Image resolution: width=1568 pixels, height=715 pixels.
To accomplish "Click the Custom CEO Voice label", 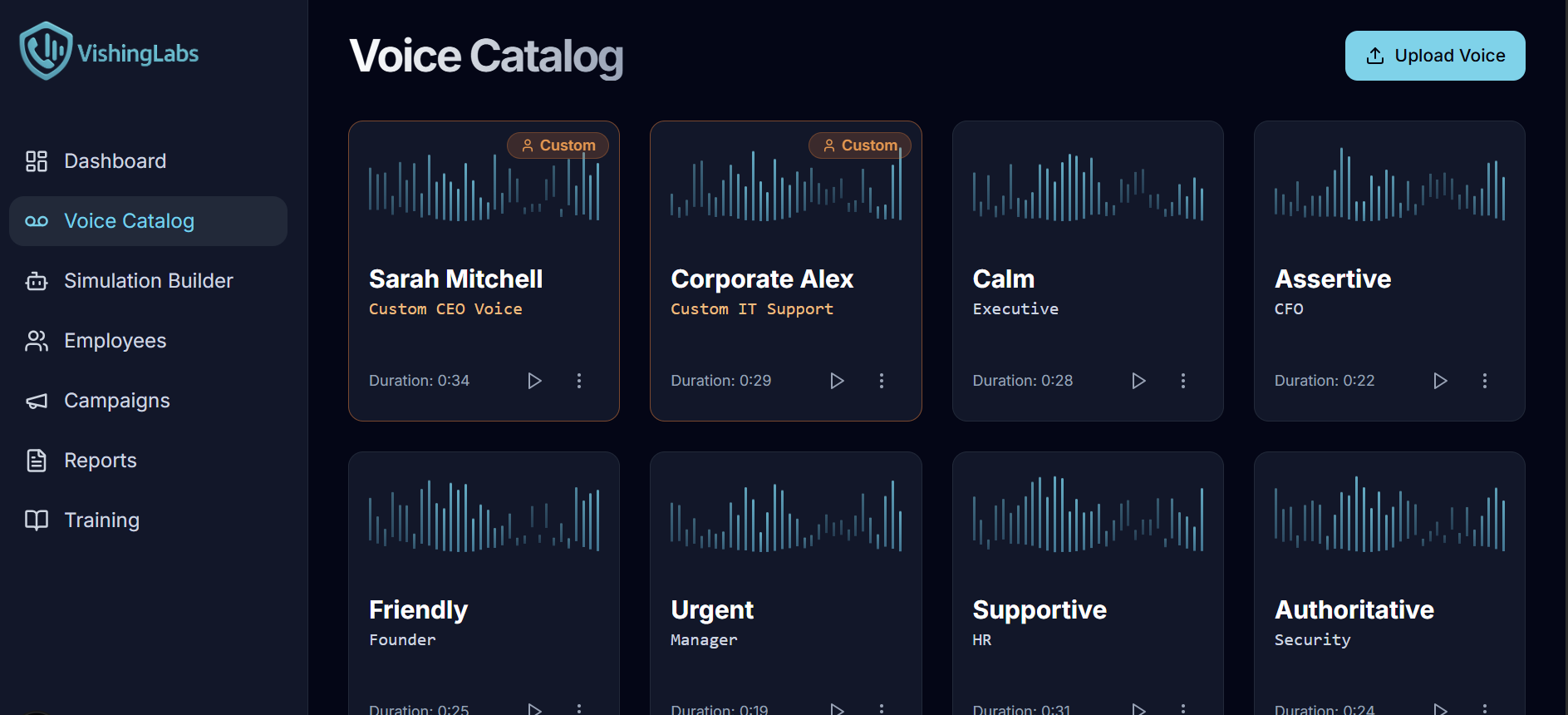I will click(445, 308).
